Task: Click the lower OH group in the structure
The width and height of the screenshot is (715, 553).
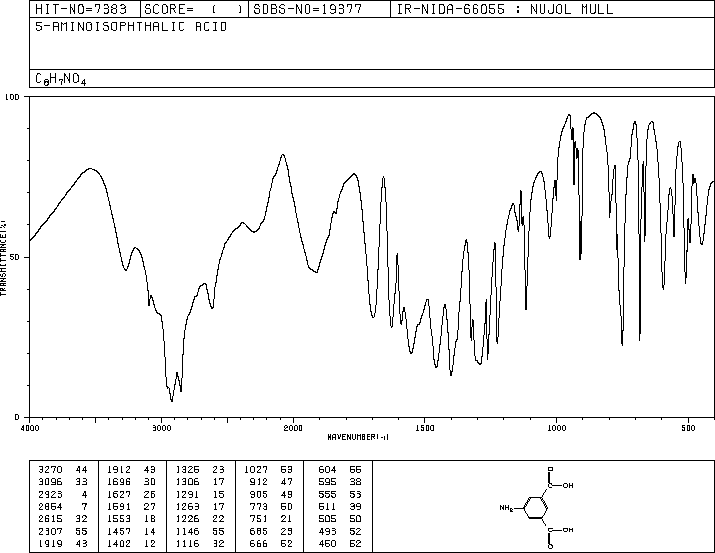Action: (568, 530)
